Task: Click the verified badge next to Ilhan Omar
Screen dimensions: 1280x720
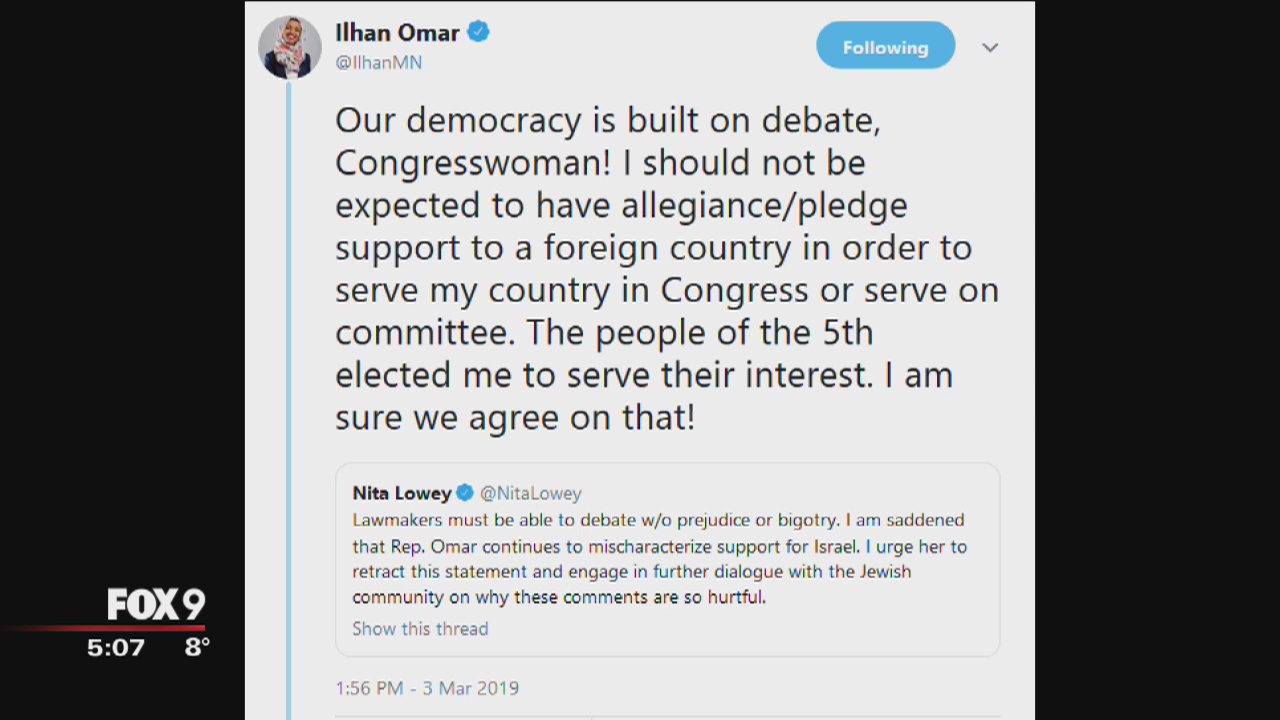Action: click(477, 31)
